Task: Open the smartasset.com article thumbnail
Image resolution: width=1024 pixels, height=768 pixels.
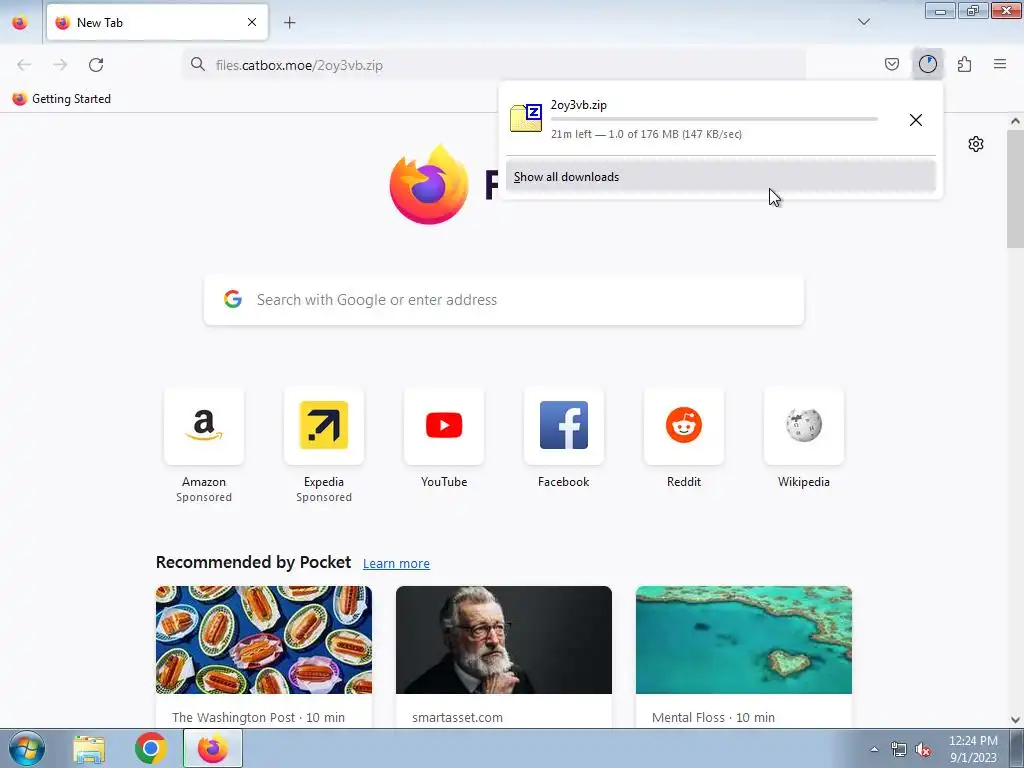Action: [x=504, y=640]
